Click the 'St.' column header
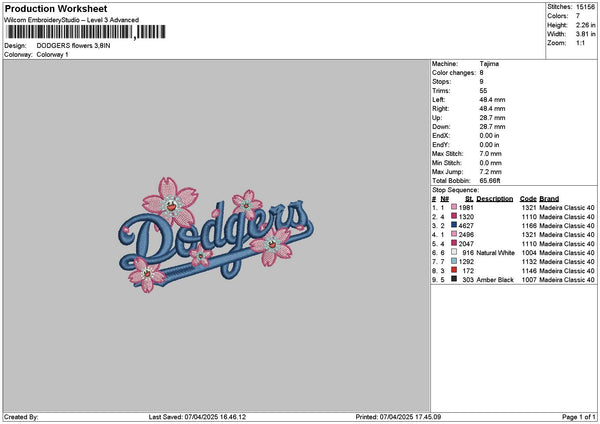The height and width of the screenshot is (424, 600). [x=469, y=199]
